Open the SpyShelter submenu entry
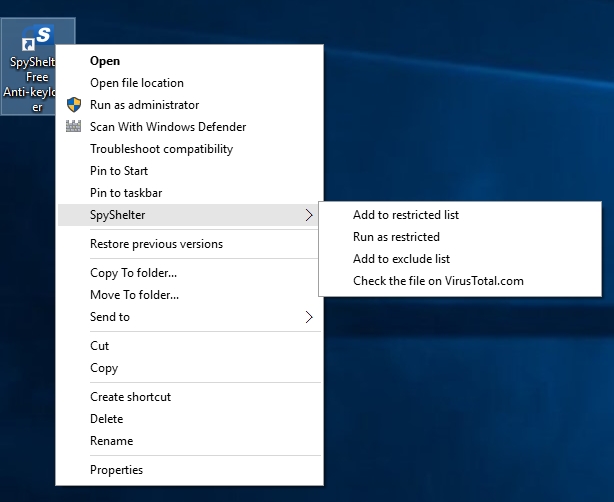The width and height of the screenshot is (614, 502). pos(190,215)
